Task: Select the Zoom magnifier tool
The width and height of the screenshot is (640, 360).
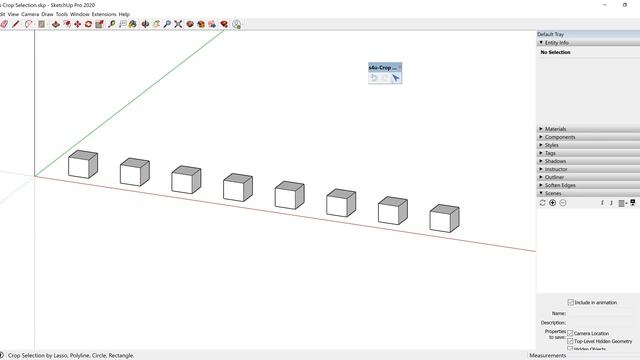Action: [167, 24]
